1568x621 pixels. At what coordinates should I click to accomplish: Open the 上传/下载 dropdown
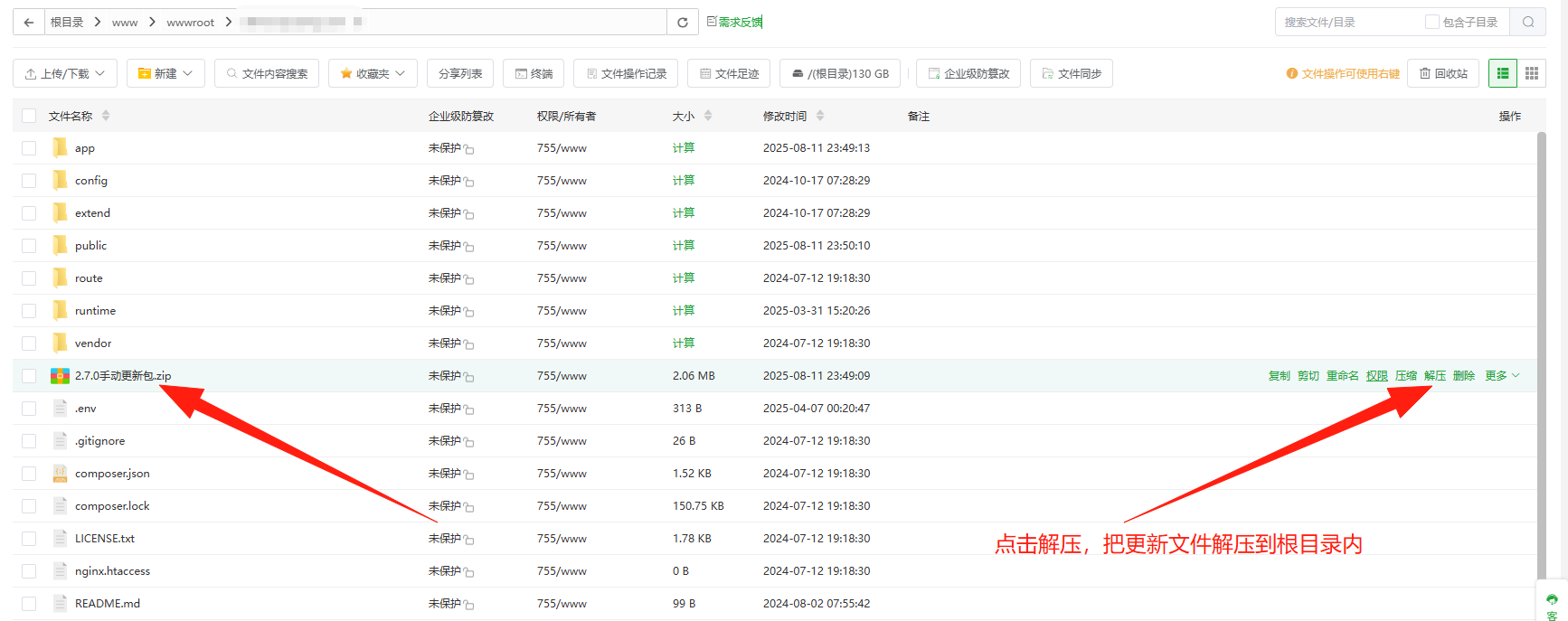(65, 73)
